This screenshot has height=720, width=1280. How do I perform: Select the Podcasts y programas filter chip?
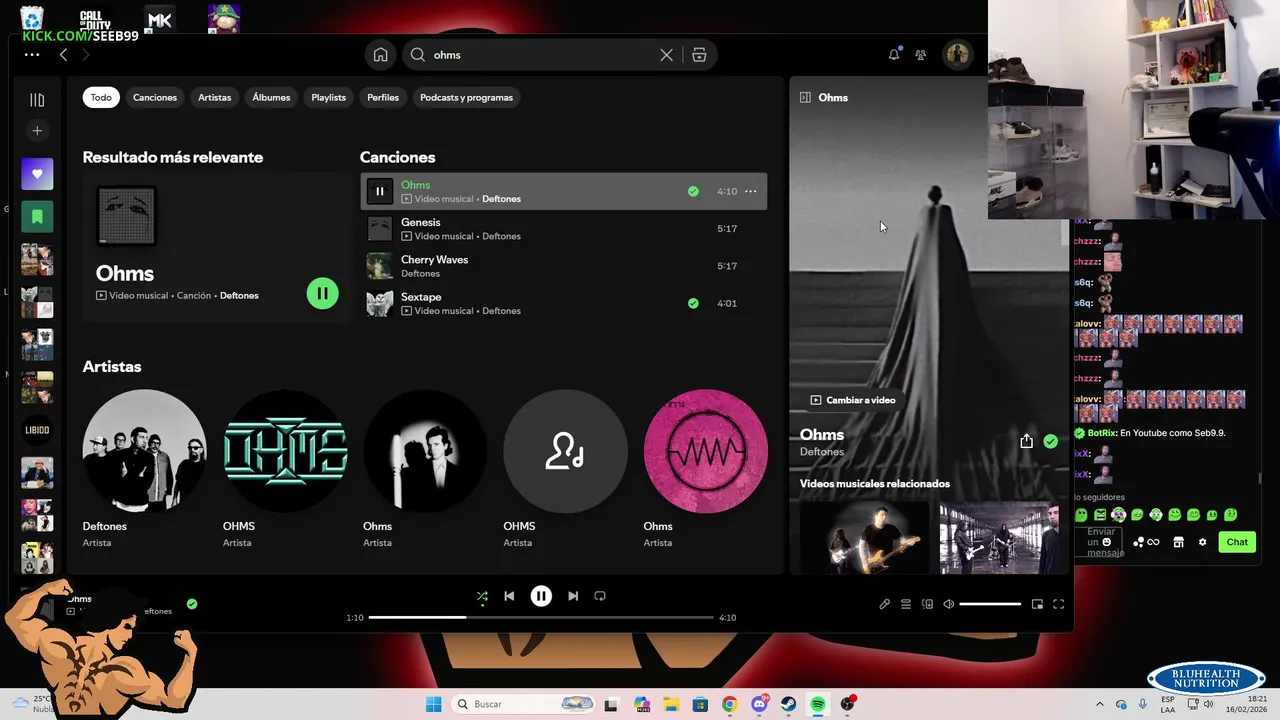point(466,97)
